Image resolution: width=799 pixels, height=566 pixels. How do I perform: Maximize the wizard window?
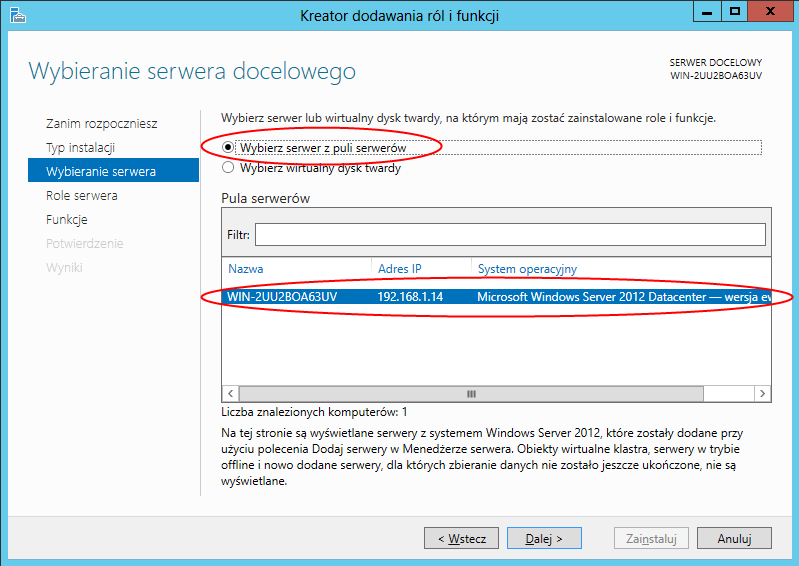[x=734, y=12]
